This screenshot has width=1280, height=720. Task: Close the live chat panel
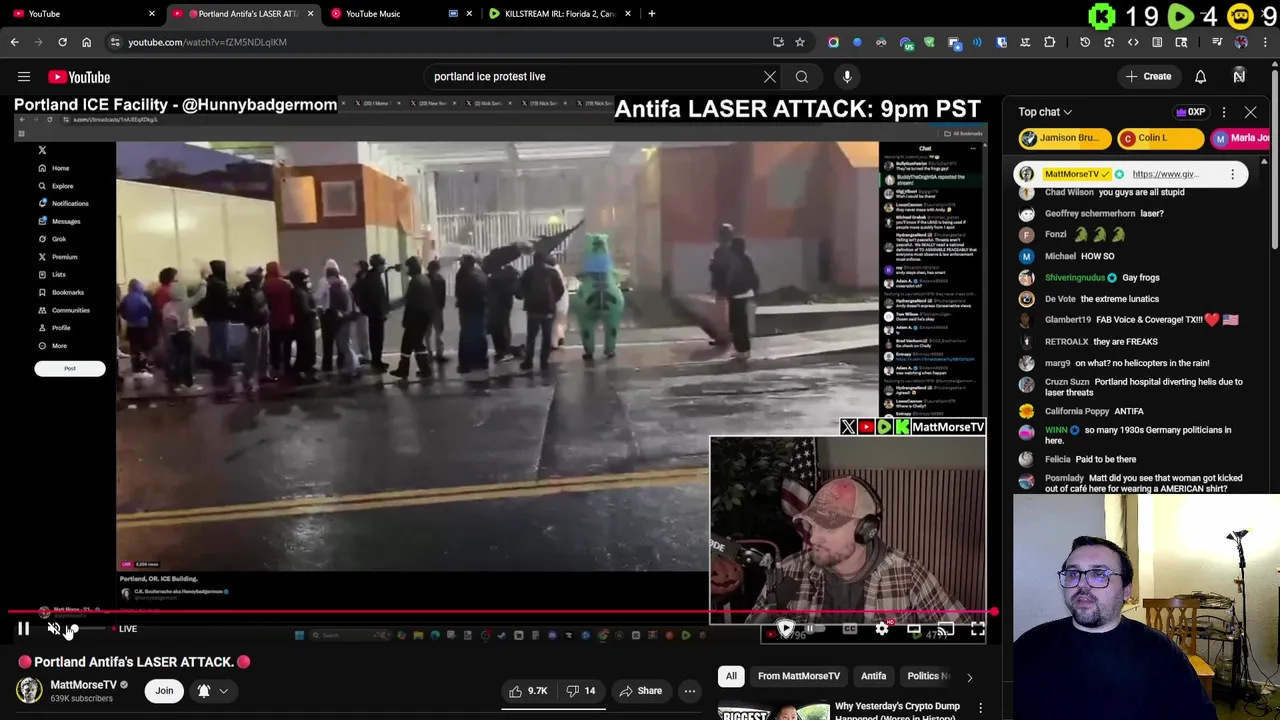(x=1250, y=112)
